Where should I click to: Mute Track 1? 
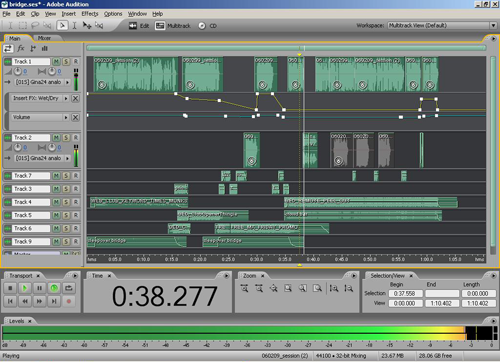[56, 61]
